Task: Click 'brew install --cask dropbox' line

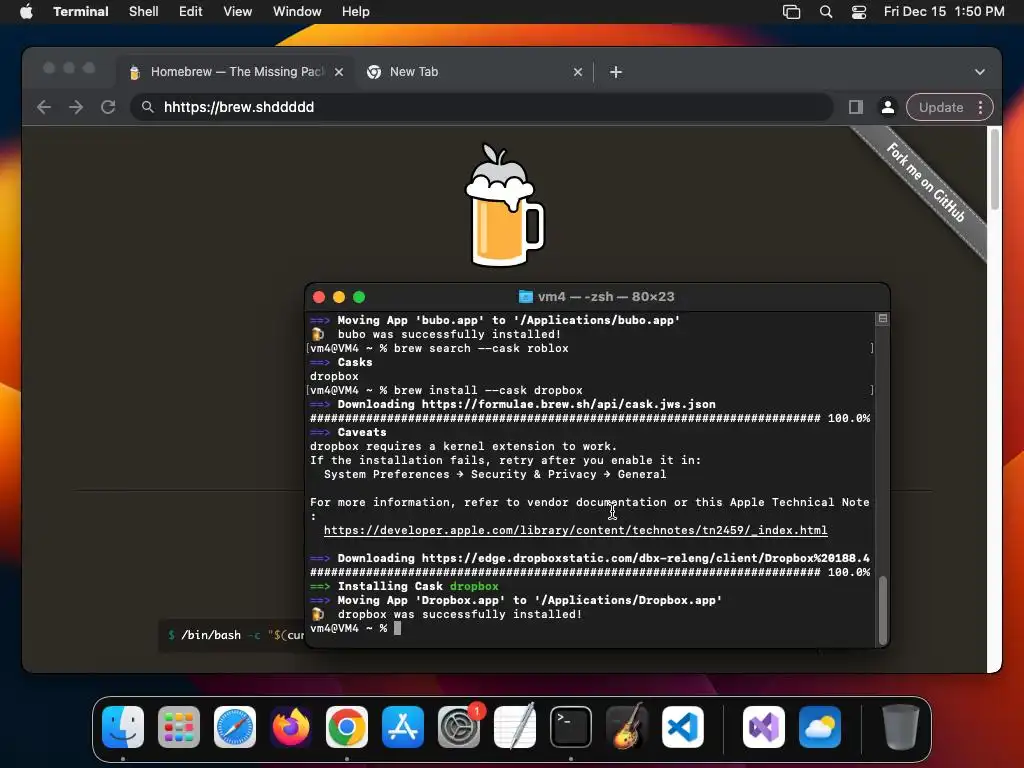Action: 488,390
